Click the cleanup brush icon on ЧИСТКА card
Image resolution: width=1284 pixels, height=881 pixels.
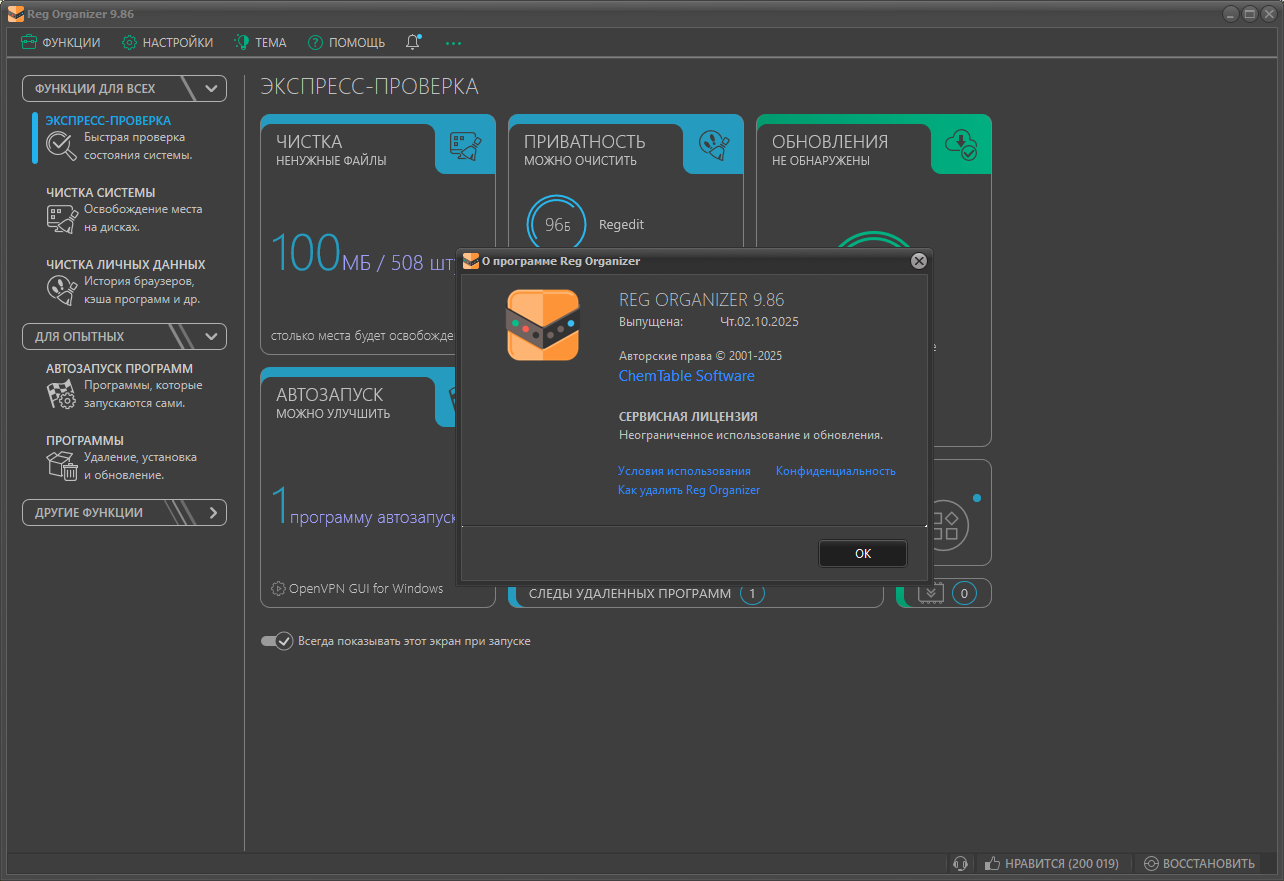(465, 148)
